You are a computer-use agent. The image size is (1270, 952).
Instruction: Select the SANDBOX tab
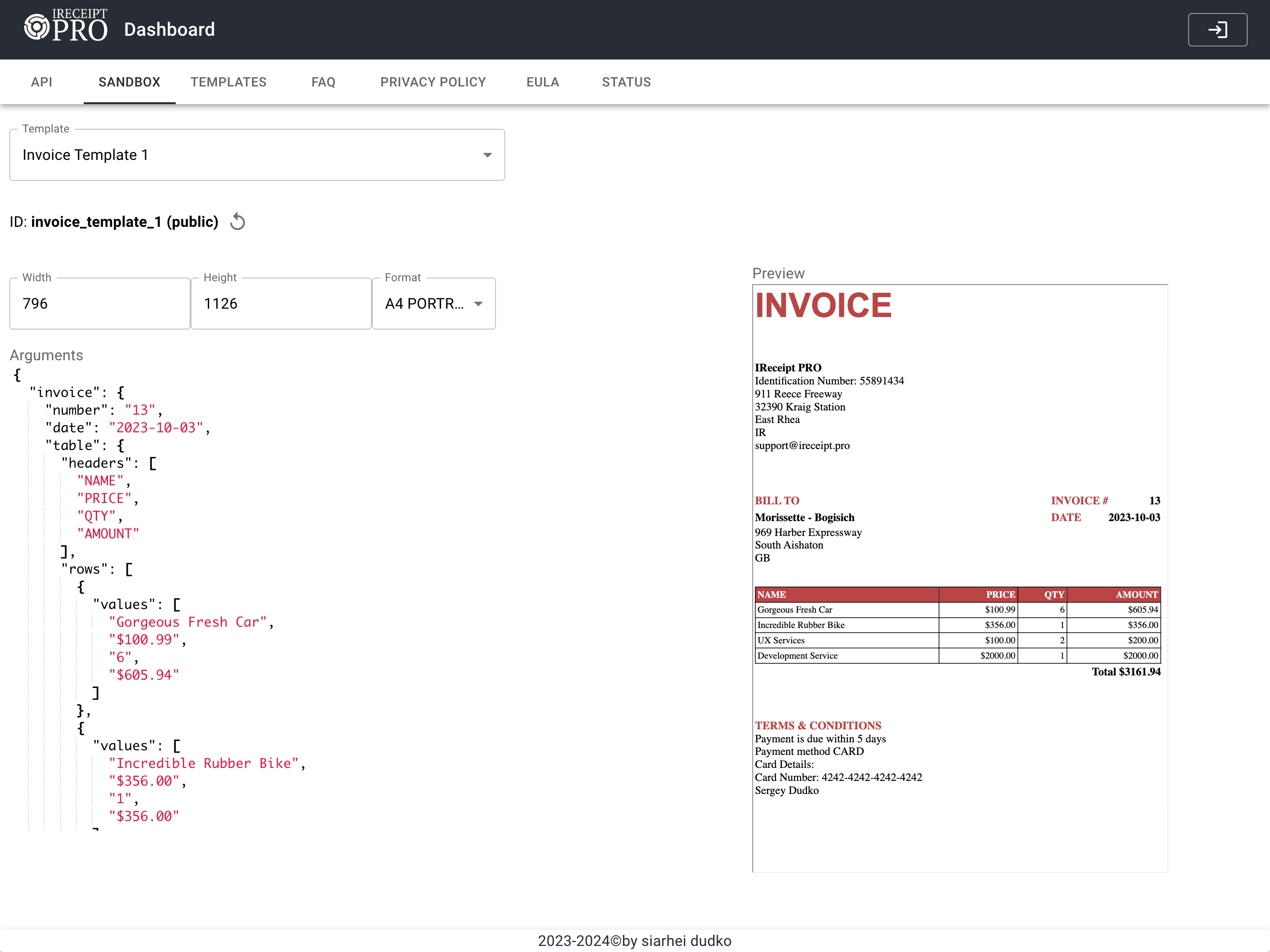click(129, 82)
